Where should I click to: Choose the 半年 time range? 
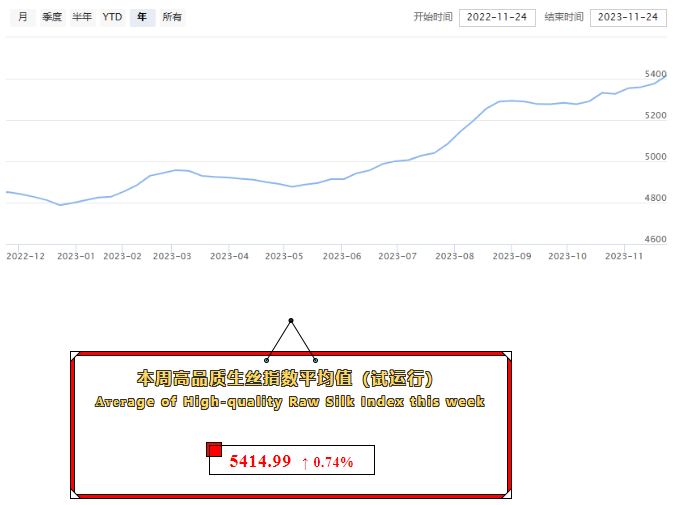tap(82, 17)
